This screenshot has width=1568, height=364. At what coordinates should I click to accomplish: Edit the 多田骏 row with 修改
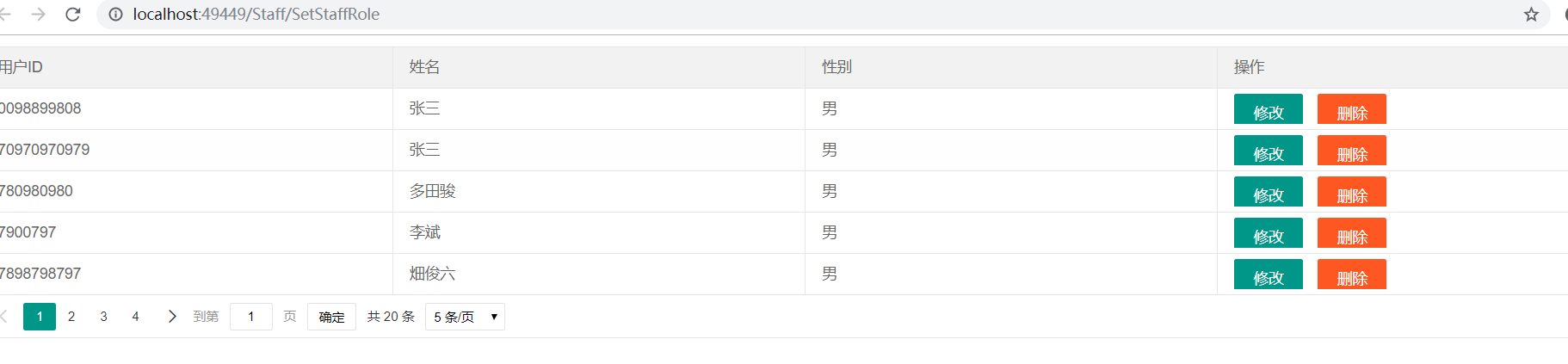pos(1268,192)
